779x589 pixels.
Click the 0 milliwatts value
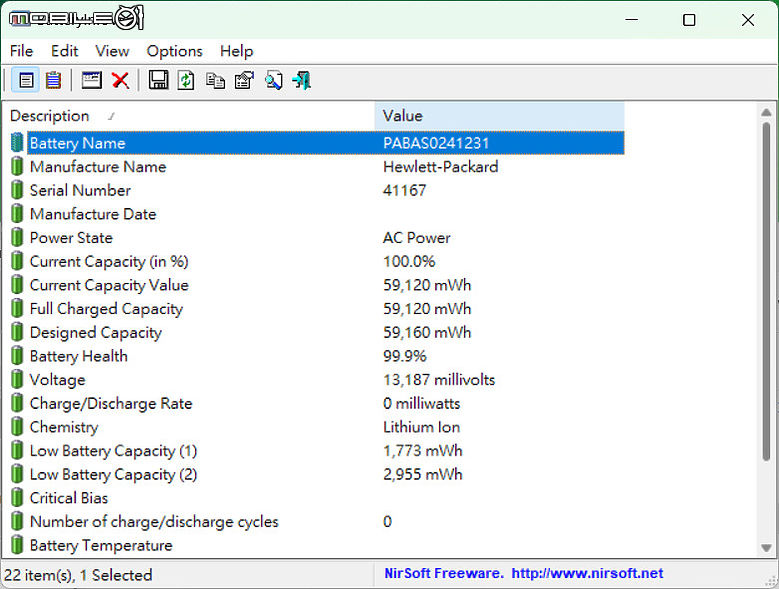pyautogui.click(x=421, y=403)
